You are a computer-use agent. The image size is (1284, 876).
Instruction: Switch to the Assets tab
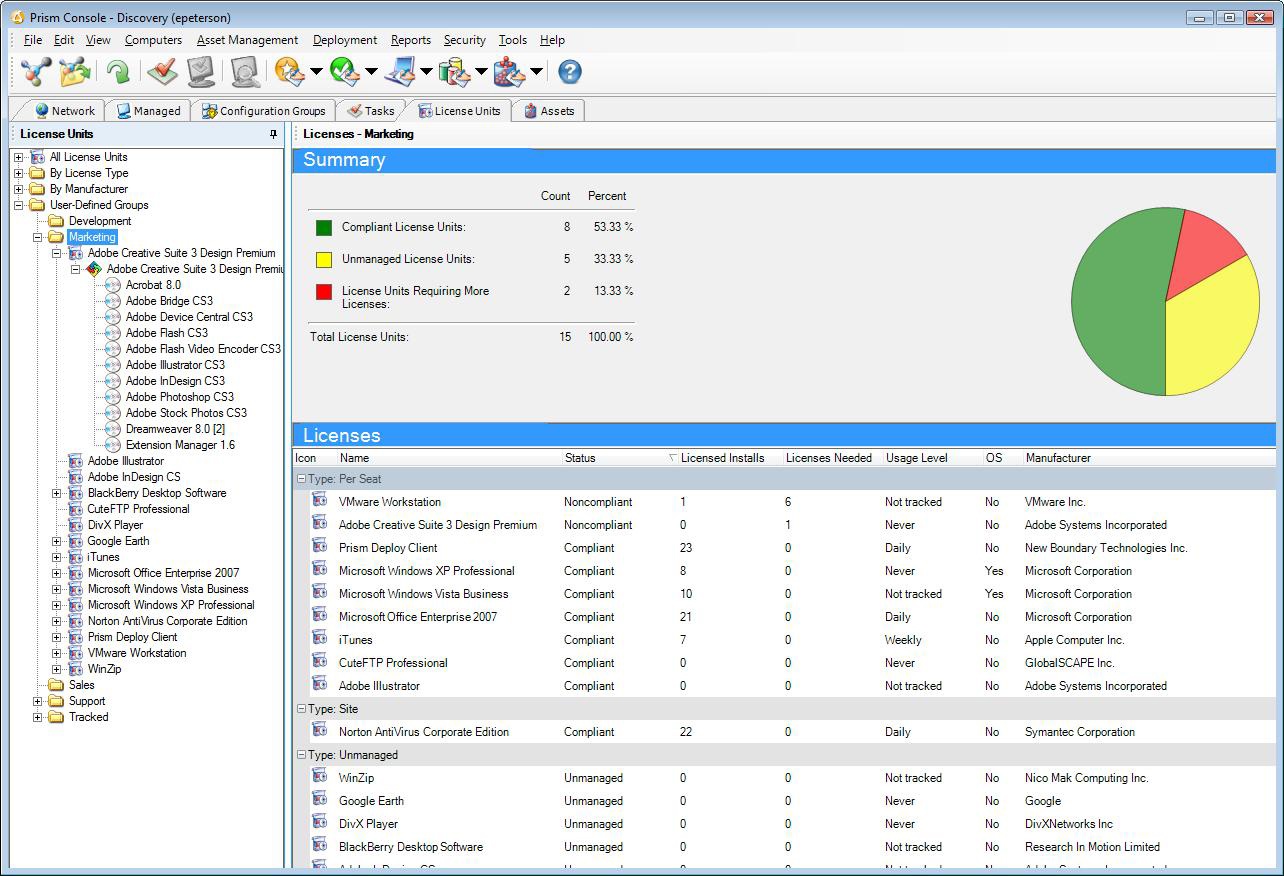coord(548,111)
